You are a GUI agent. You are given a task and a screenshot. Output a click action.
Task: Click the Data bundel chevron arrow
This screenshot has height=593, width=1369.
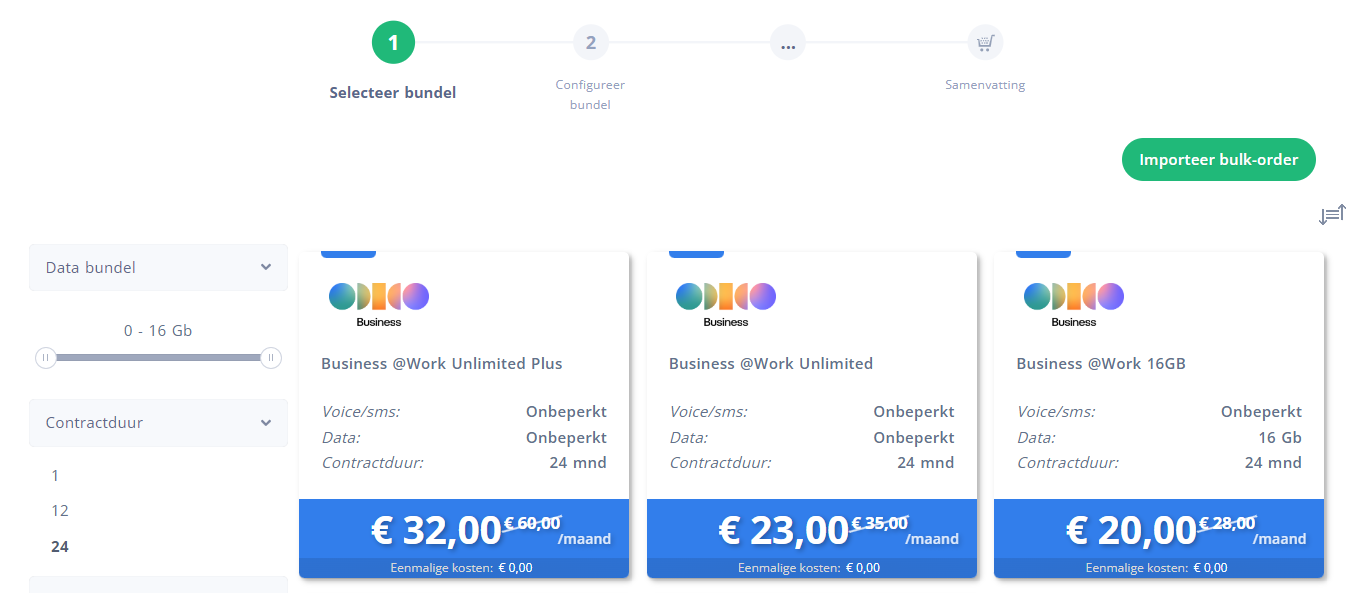click(266, 267)
